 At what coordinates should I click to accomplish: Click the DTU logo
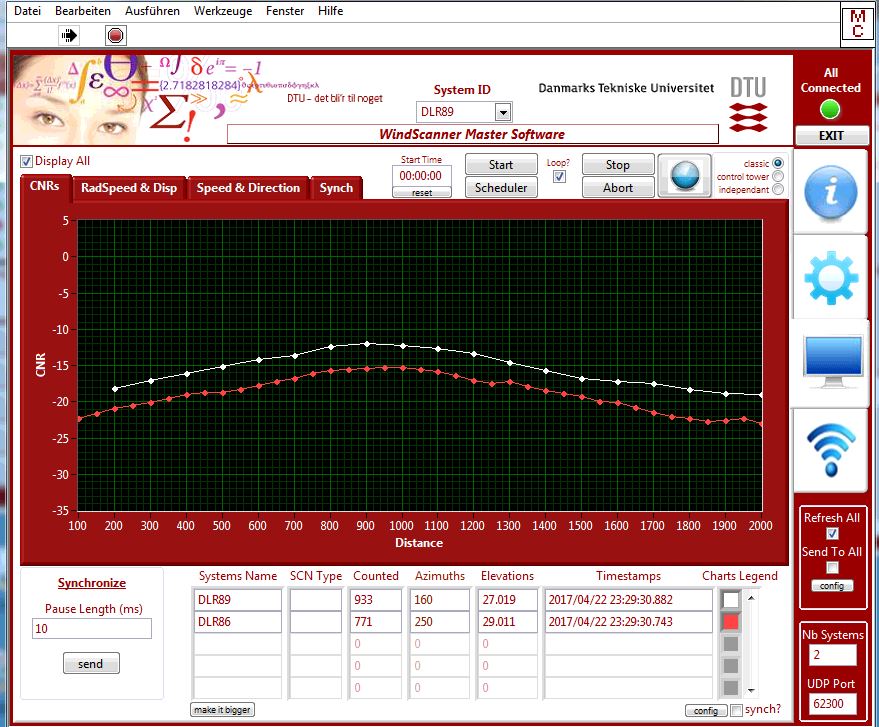(747, 103)
